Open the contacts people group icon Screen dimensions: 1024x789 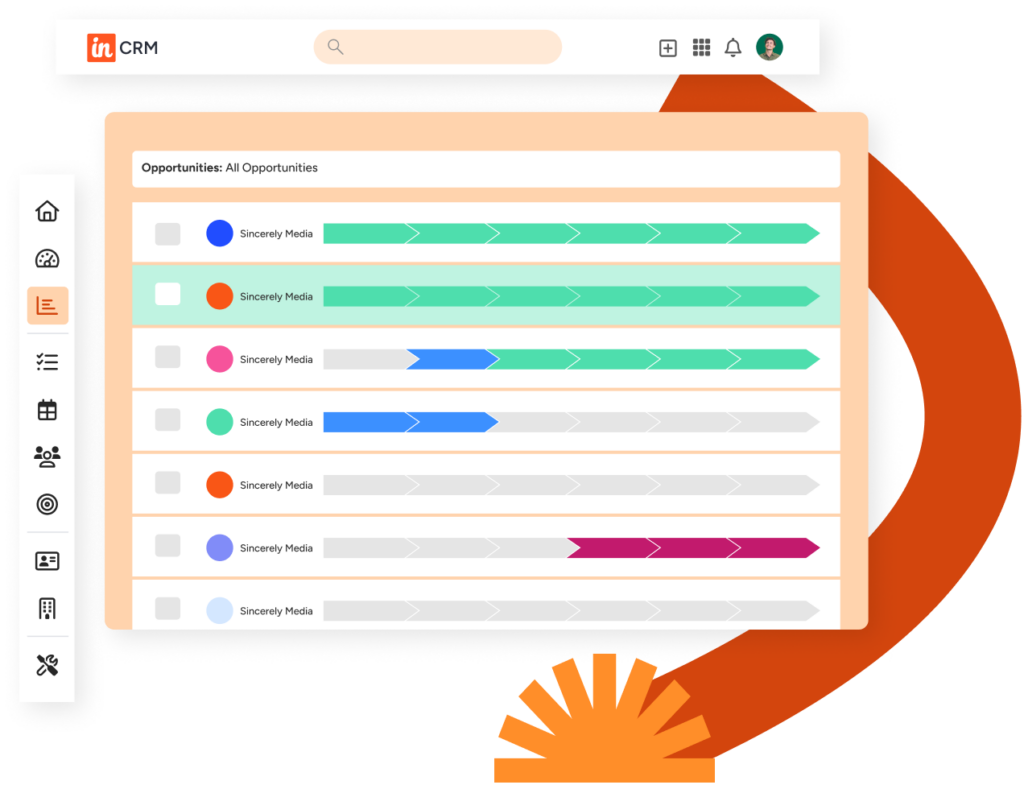pos(47,457)
